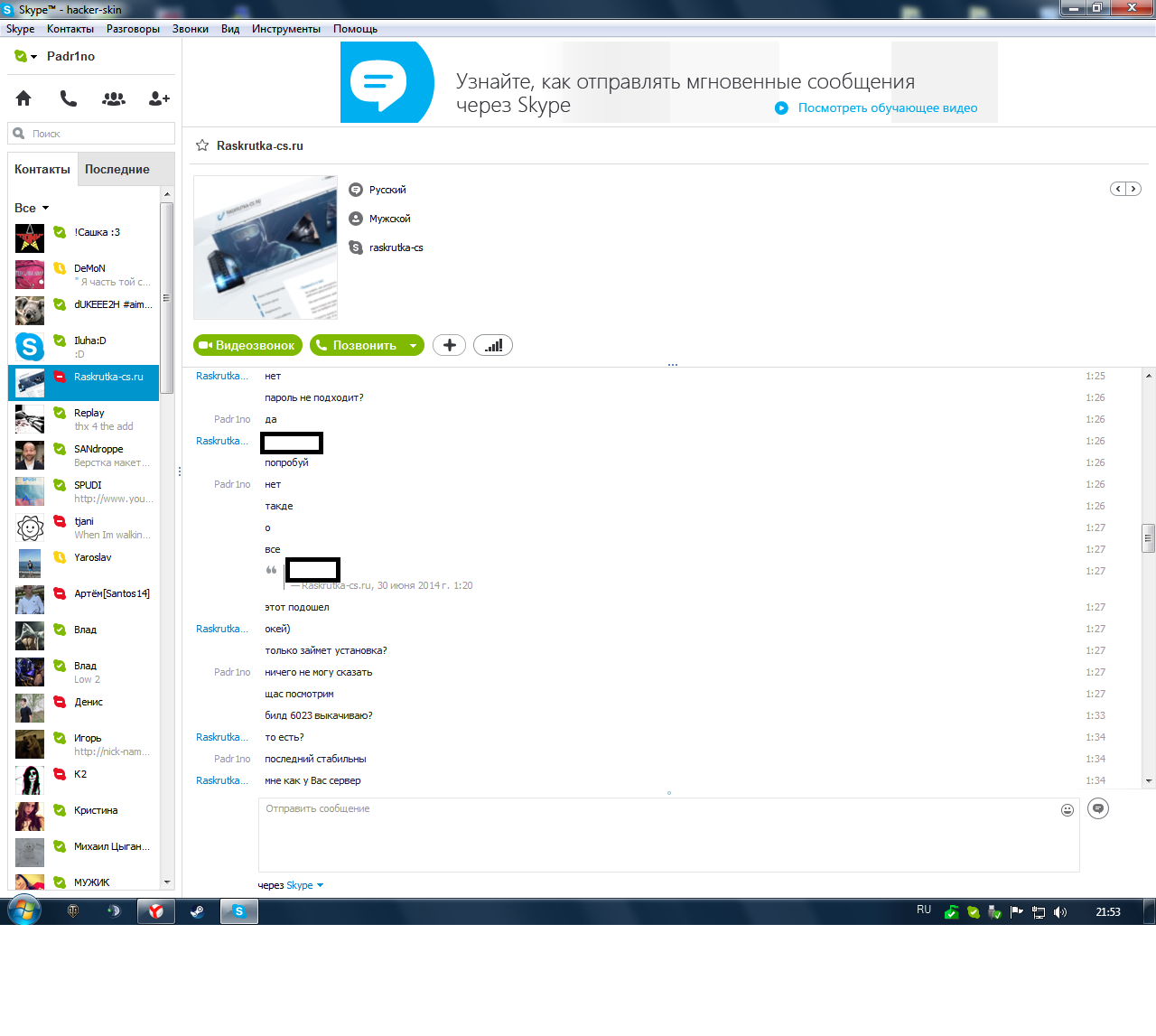
Task: Click the send message bubble button
Action: click(x=1098, y=808)
